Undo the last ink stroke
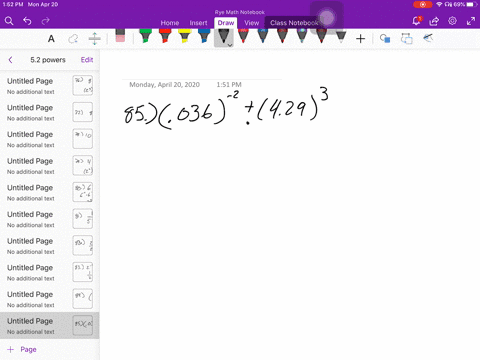The width and height of the screenshot is (480, 360). click(x=27, y=21)
